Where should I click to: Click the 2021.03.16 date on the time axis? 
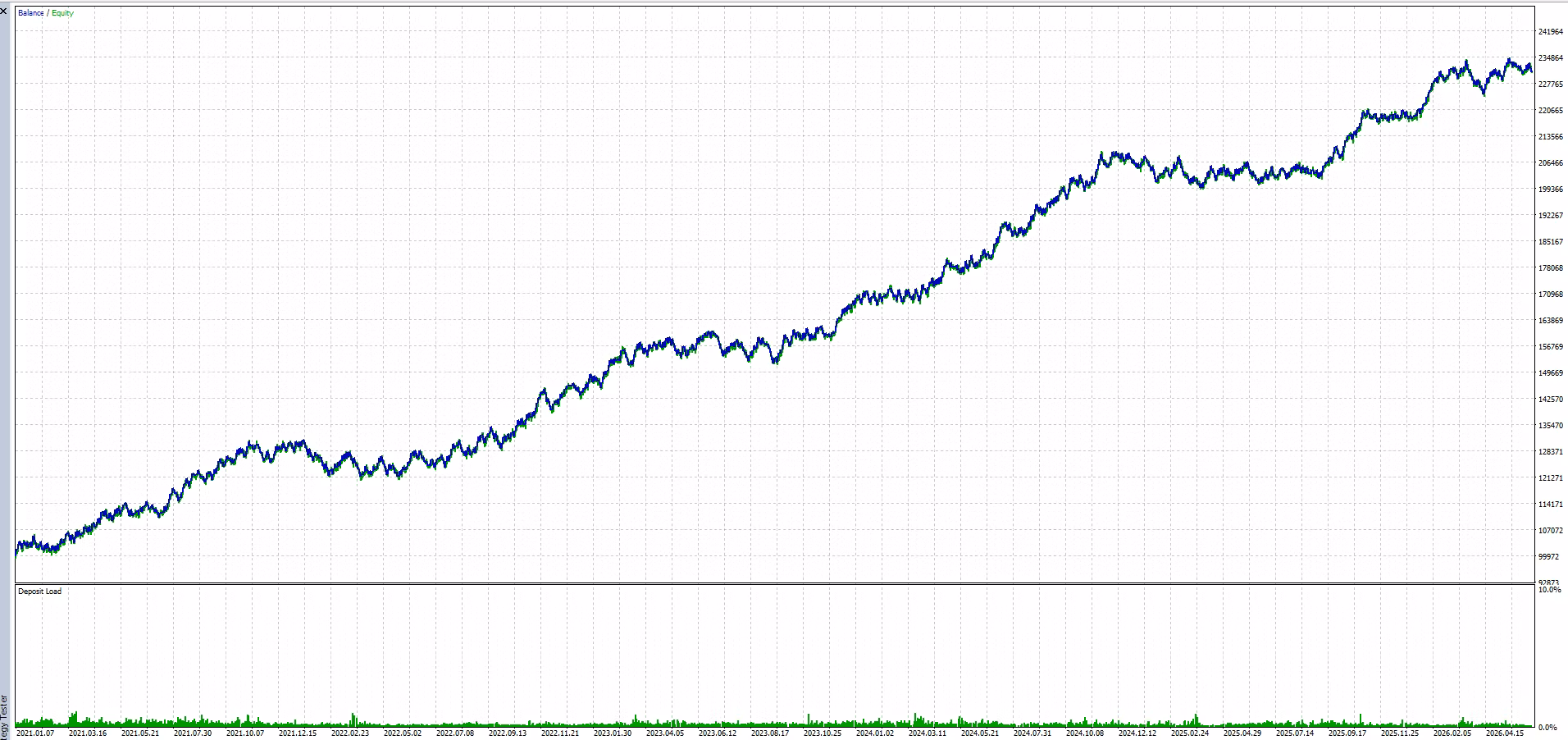(x=88, y=734)
